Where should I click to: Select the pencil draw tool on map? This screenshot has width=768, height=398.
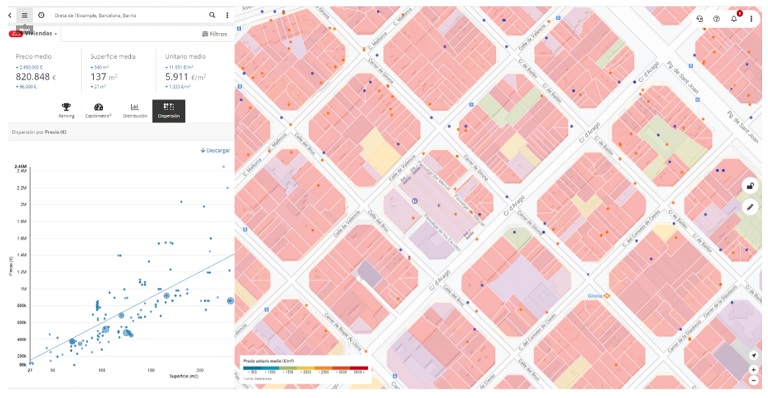pyautogui.click(x=750, y=207)
